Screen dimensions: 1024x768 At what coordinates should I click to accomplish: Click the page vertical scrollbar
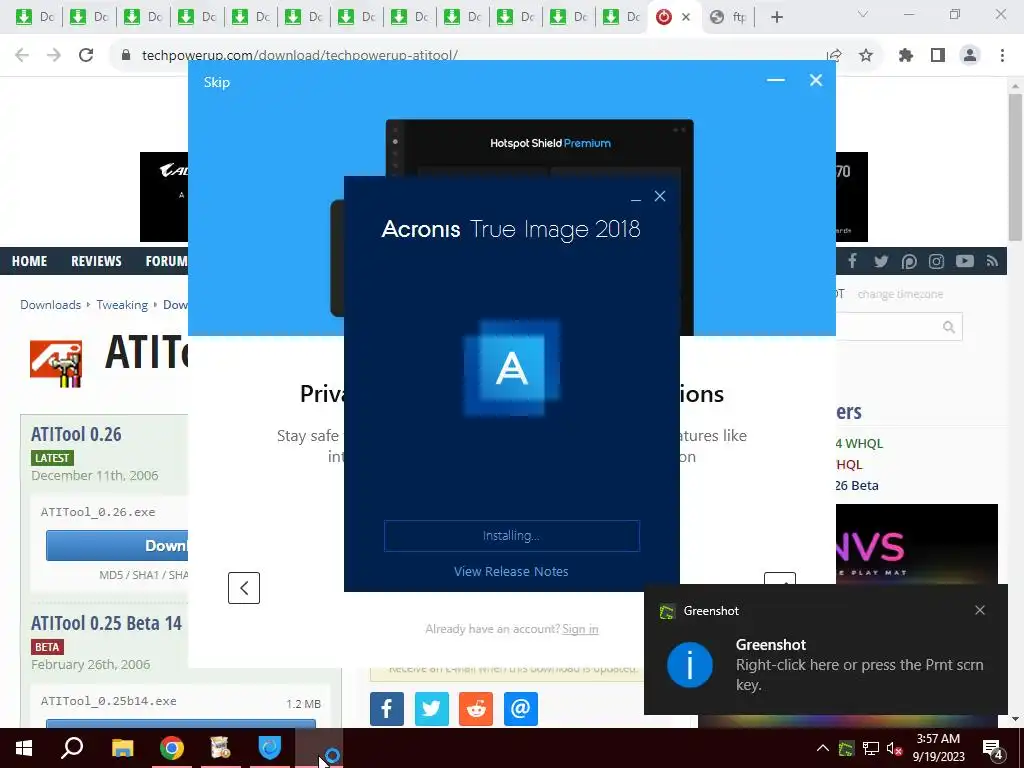(1015, 168)
